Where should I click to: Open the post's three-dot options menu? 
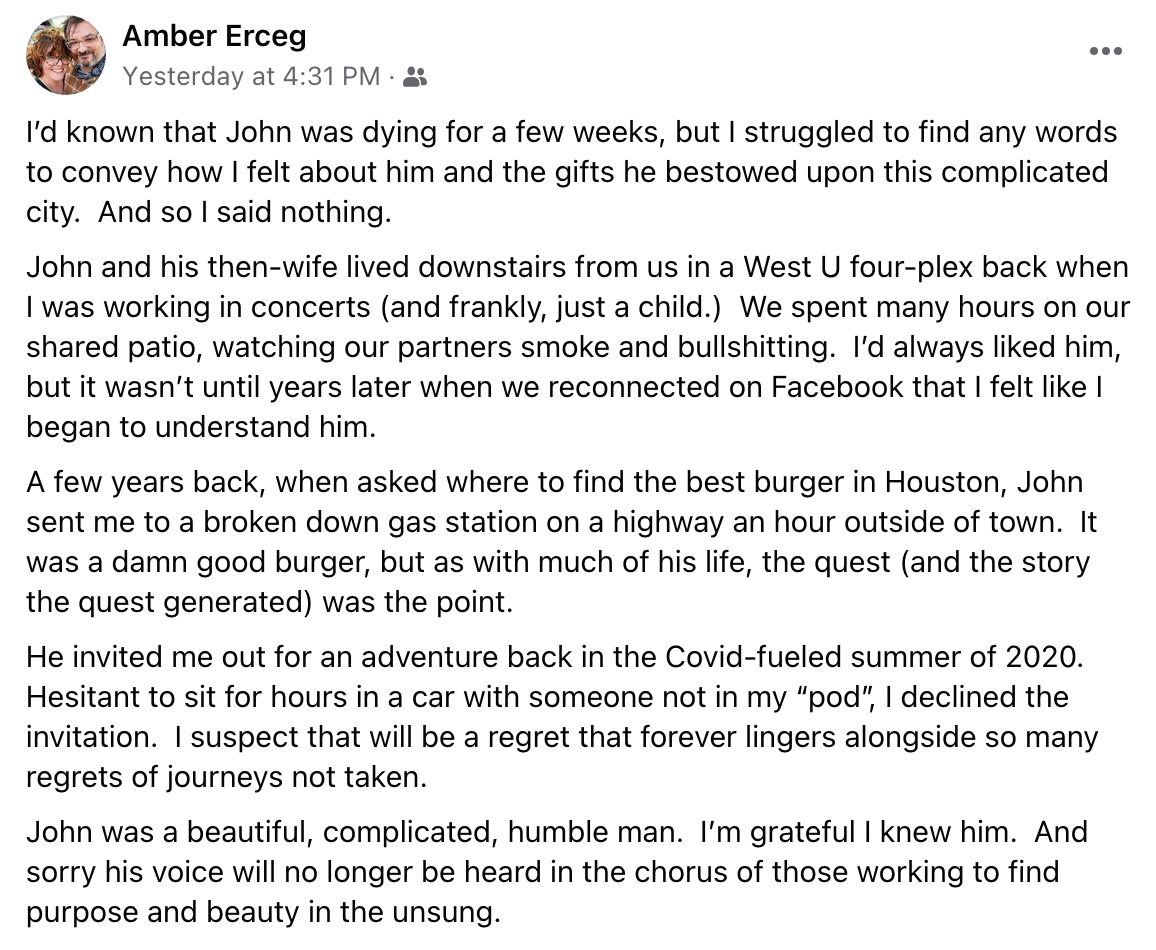coord(1106,51)
